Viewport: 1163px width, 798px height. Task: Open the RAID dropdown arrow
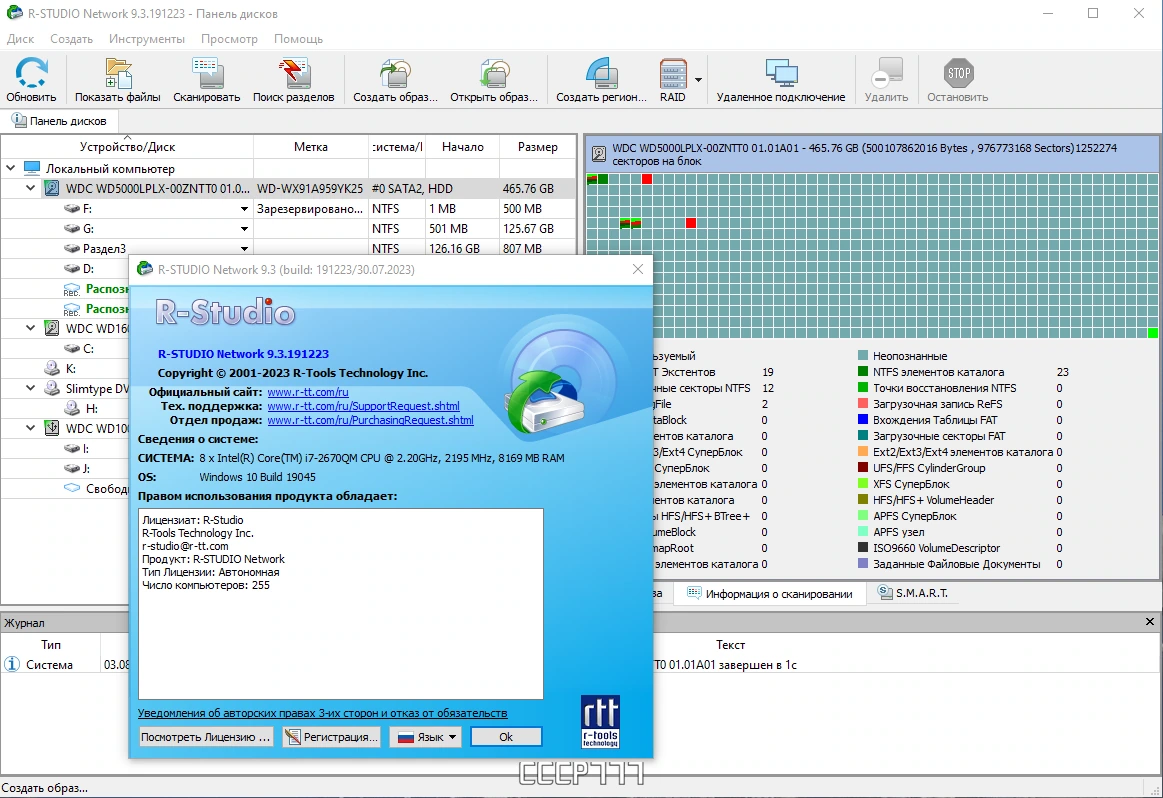pos(698,79)
